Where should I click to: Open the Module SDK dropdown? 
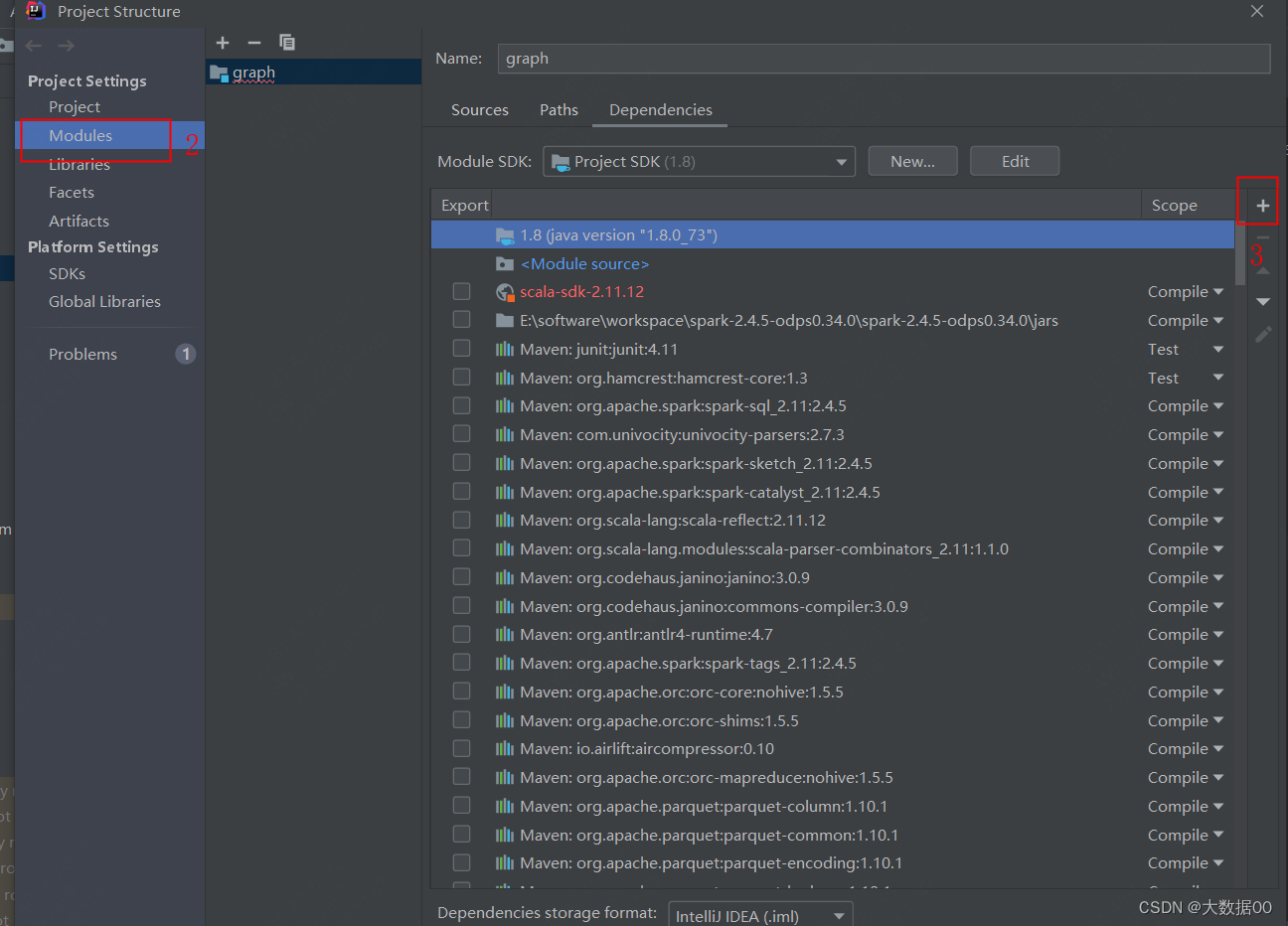(x=699, y=162)
